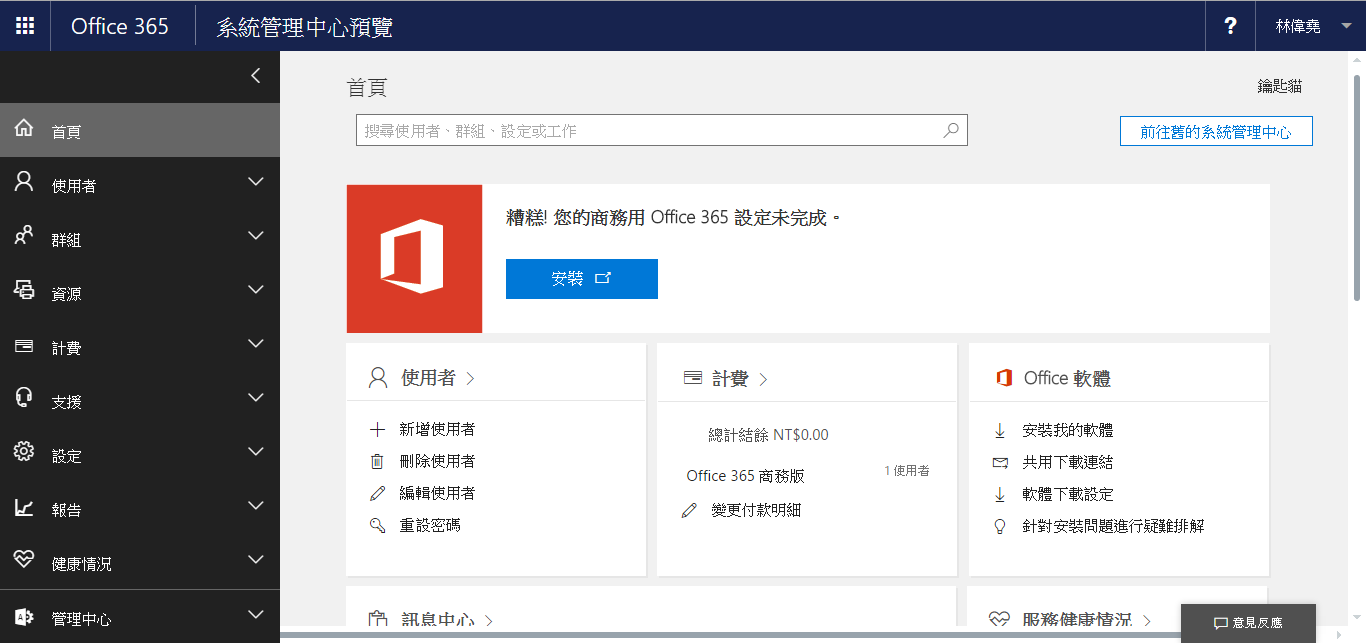Image resolution: width=1366 pixels, height=643 pixels.
Task: Expand the 支援 sidebar section chevron
Action: [256, 398]
